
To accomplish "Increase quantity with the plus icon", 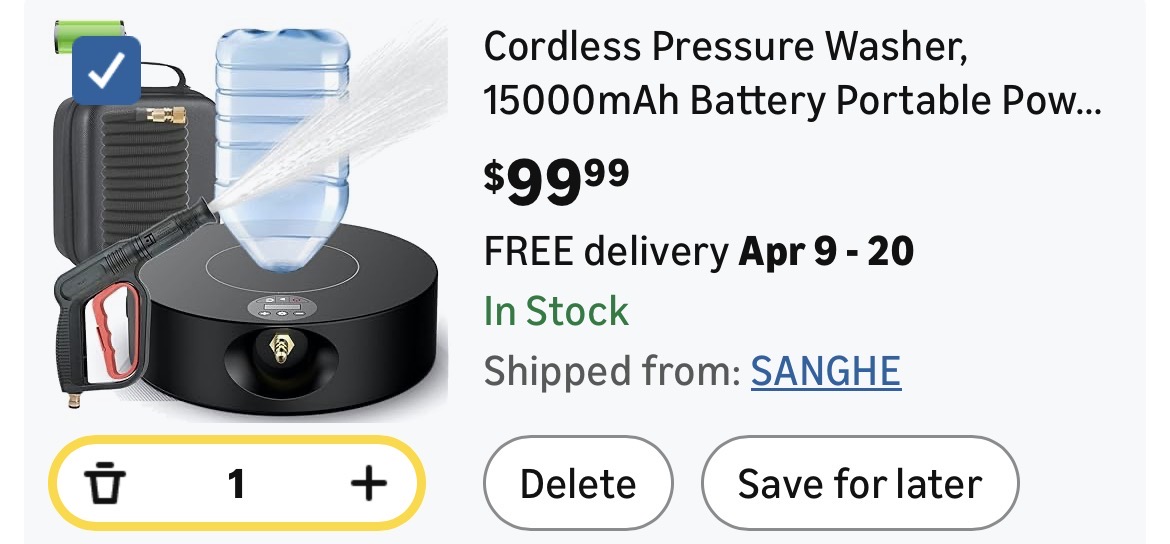I will pyautogui.click(x=368, y=485).
